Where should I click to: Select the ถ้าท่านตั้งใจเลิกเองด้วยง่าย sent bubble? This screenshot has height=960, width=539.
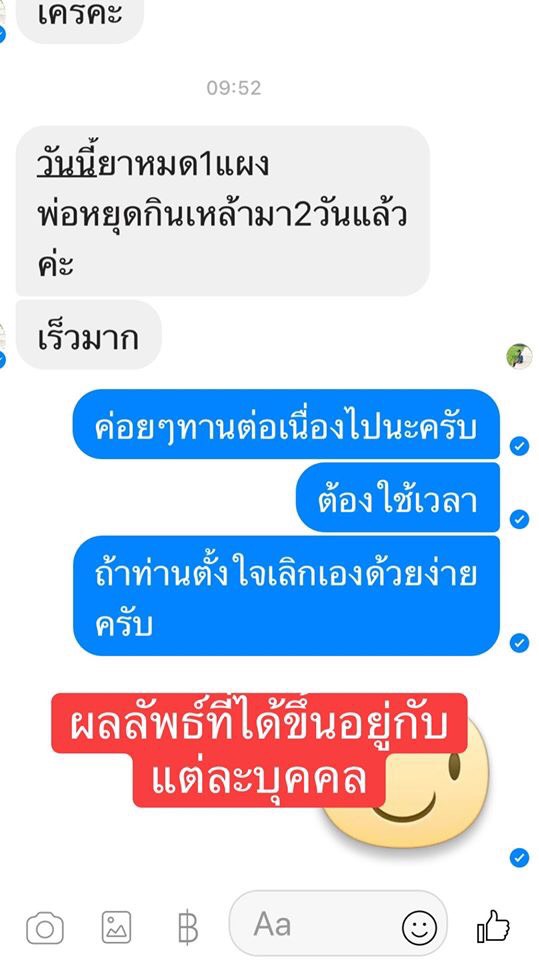click(286, 596)
